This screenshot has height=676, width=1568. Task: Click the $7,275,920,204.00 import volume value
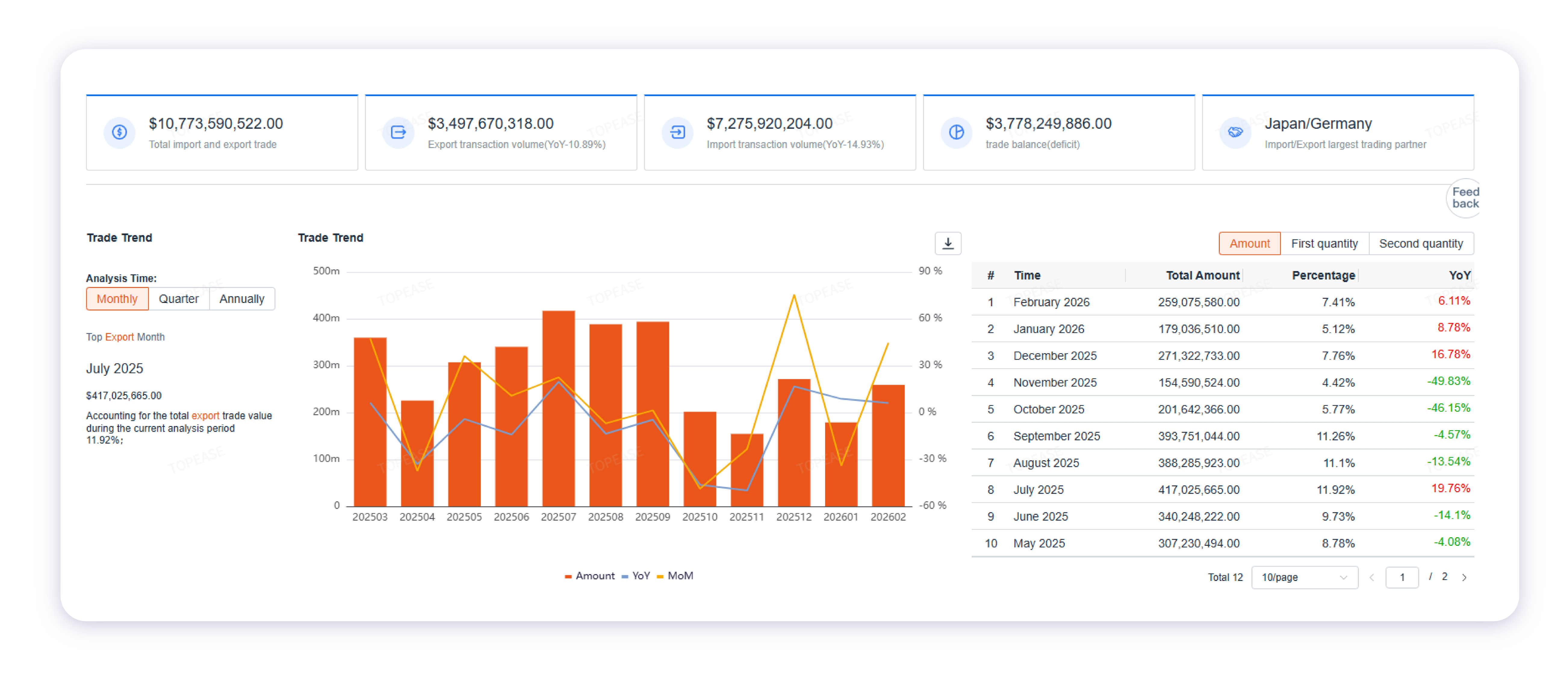coord(769,124)
